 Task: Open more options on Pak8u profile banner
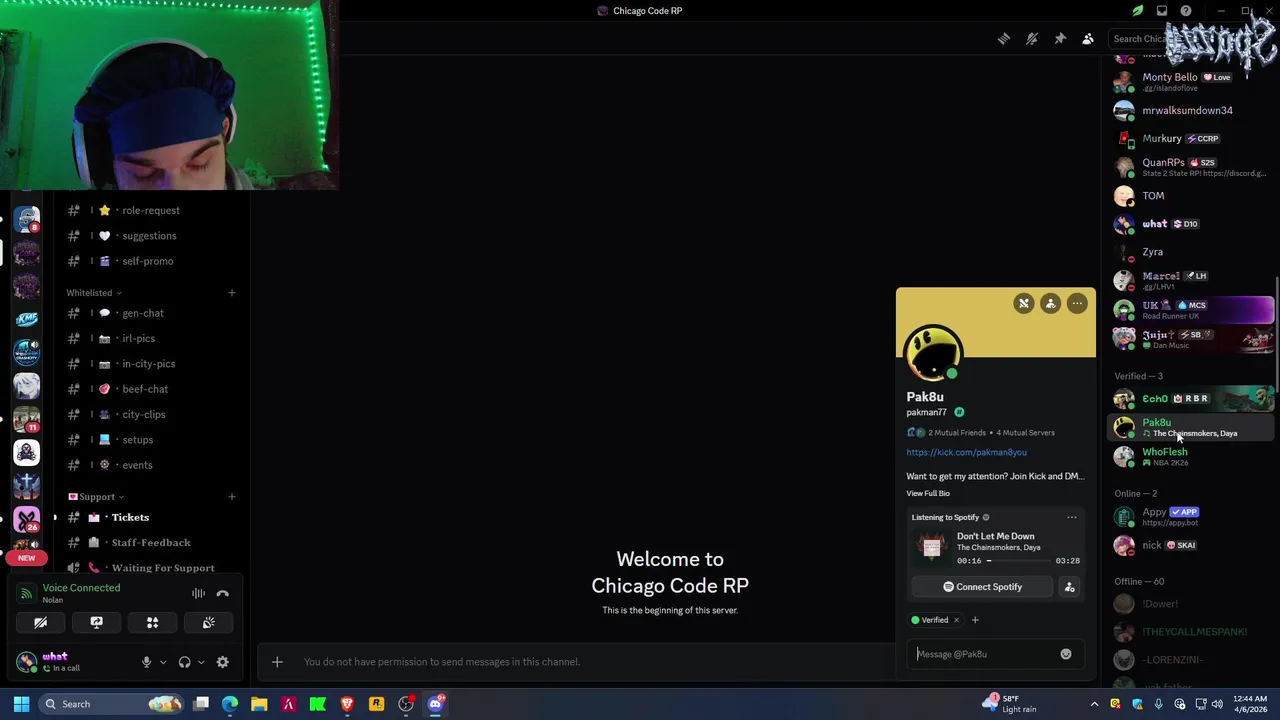tap(1077, 303)
